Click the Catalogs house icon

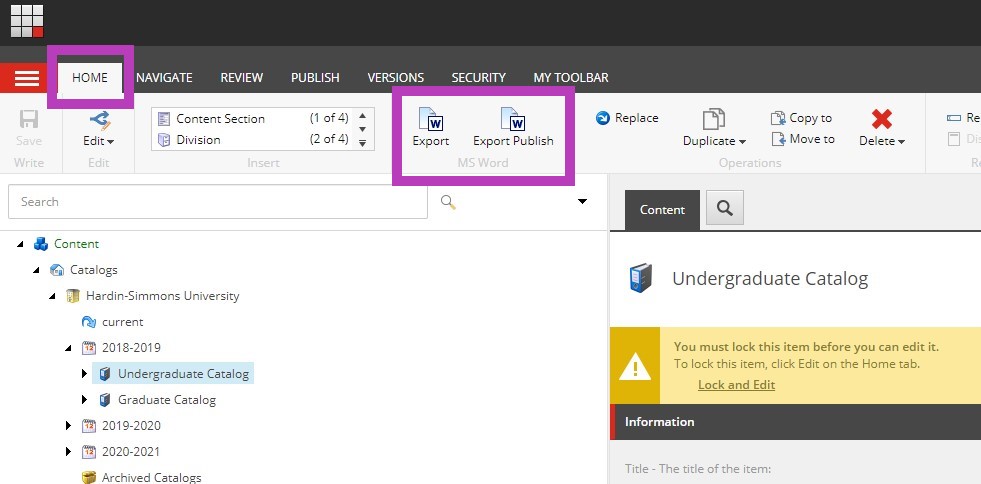click(x=57, y=270)
